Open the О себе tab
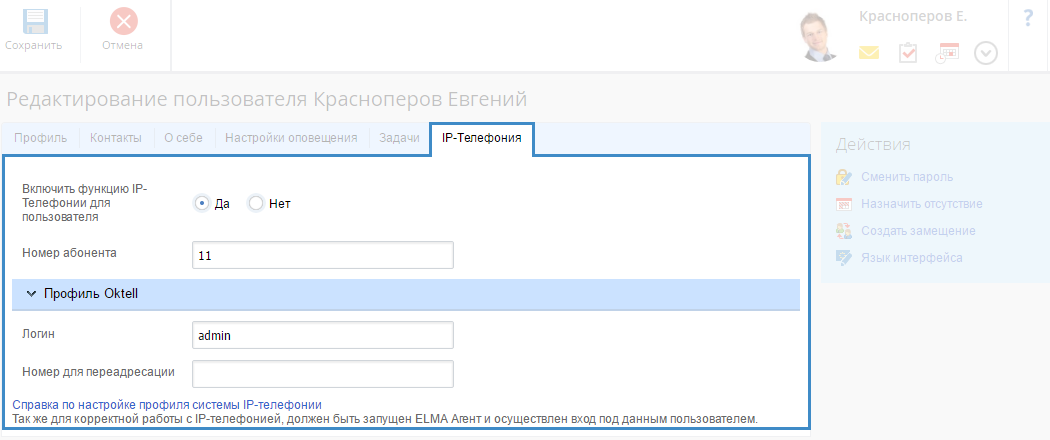This screenshot has width=1050, height=440. (183, 138)
